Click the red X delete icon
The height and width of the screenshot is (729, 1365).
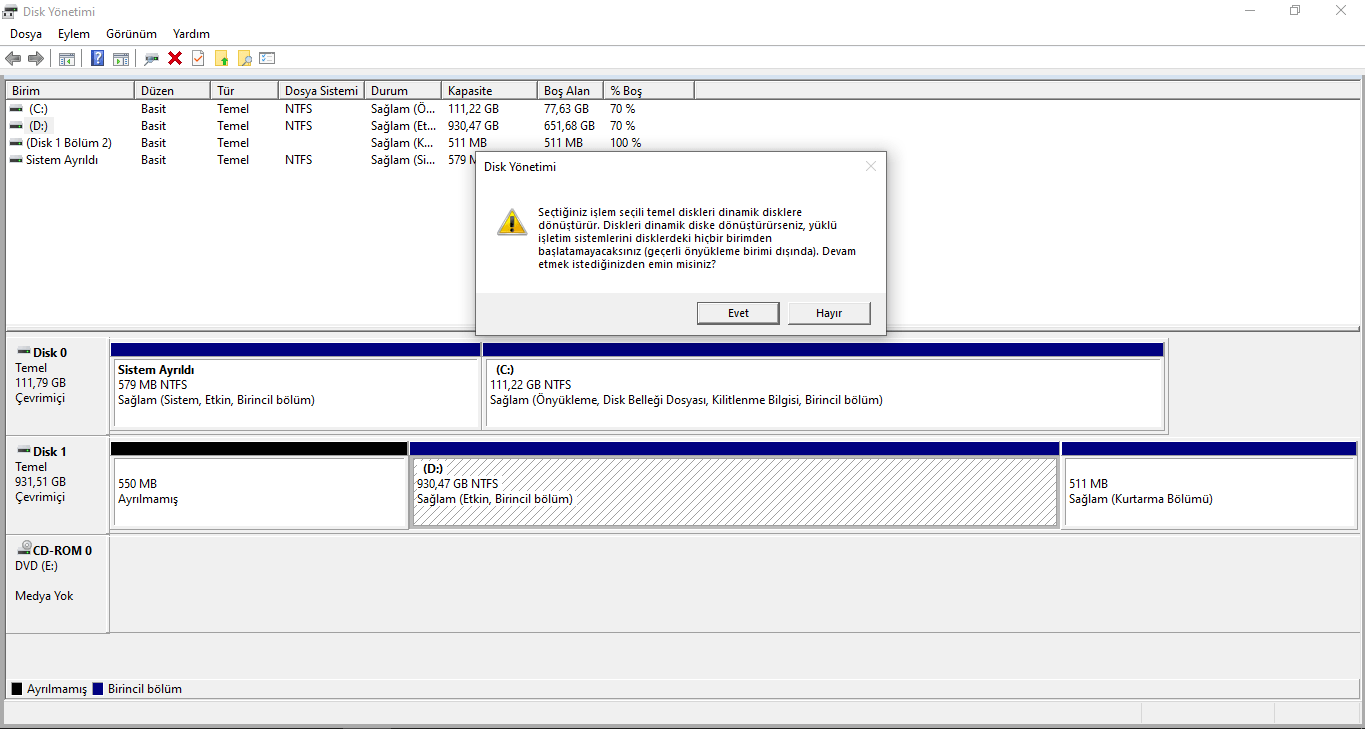175,58
